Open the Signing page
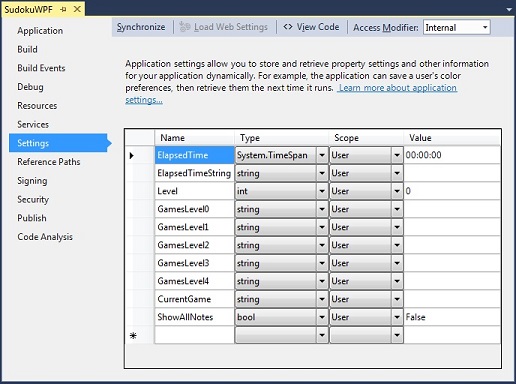 [32, 181]
